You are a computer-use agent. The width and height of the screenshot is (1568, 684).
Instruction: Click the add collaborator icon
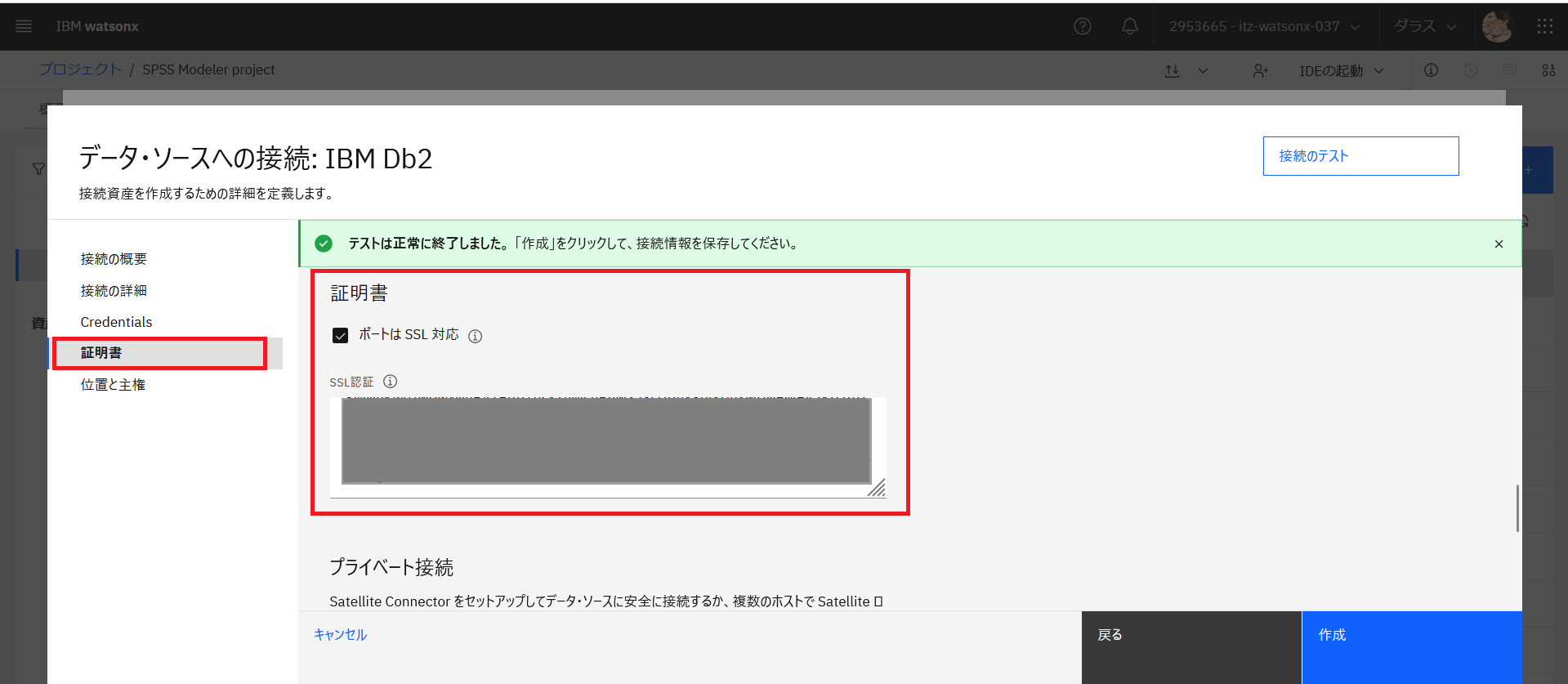click(x=1261, y=71)
